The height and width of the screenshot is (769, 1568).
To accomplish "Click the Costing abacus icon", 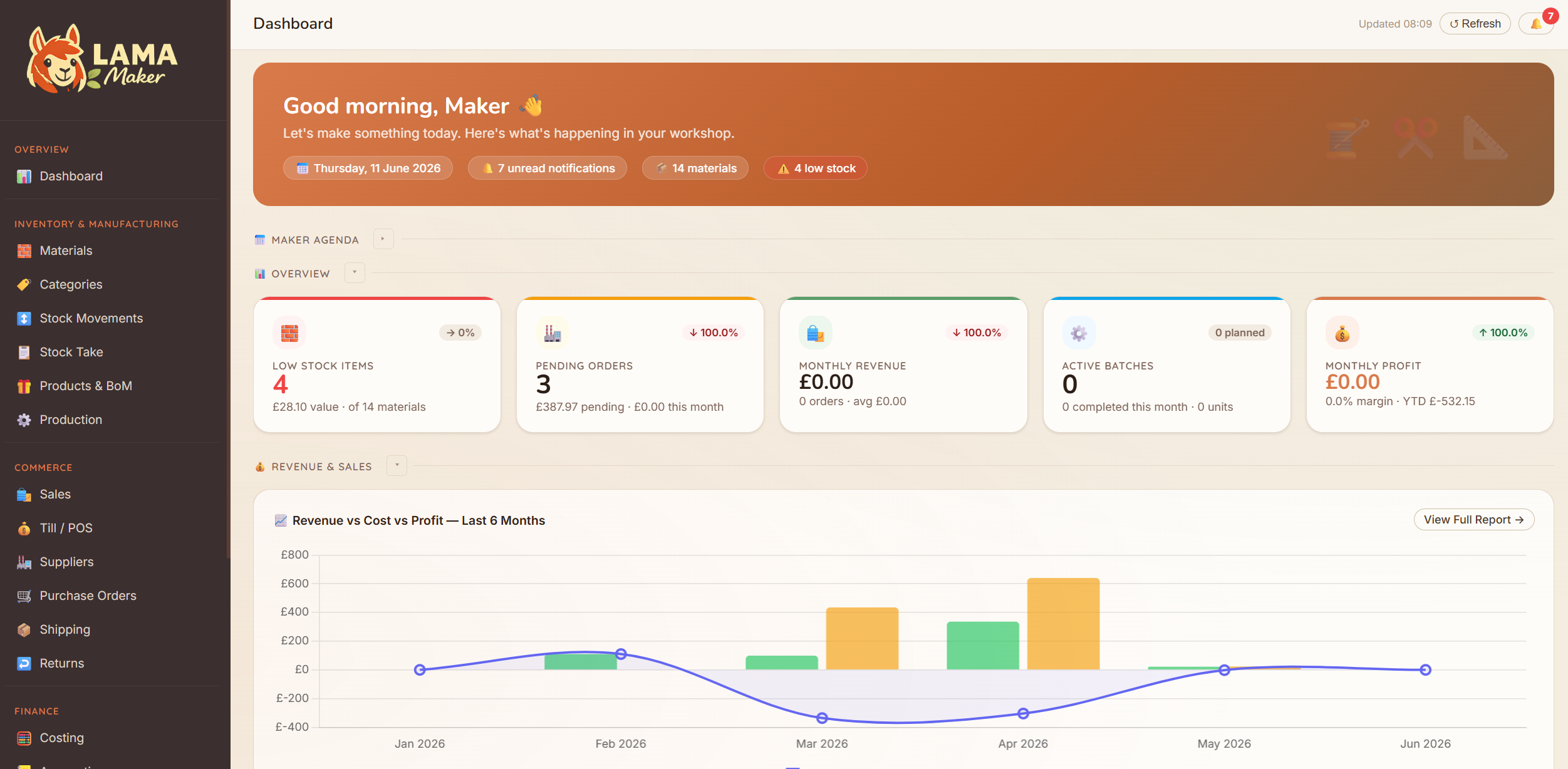I will tap(24, 738).
